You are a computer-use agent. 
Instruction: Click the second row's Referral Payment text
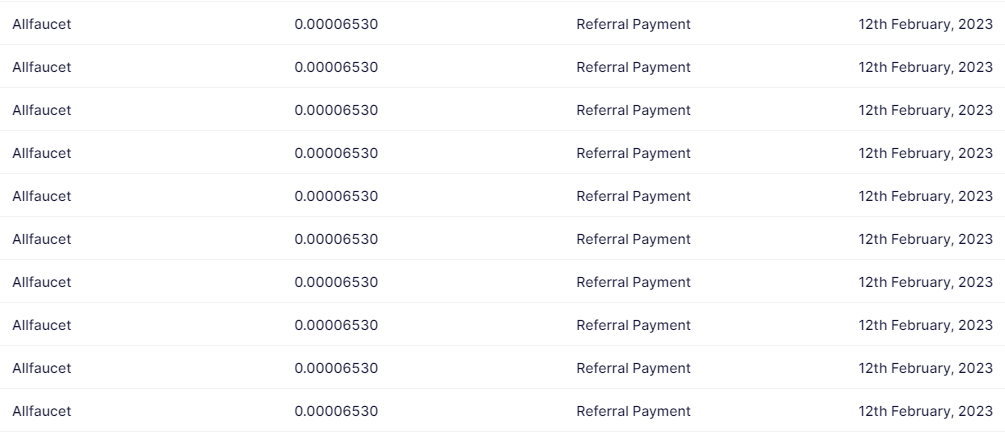[633, 67]
